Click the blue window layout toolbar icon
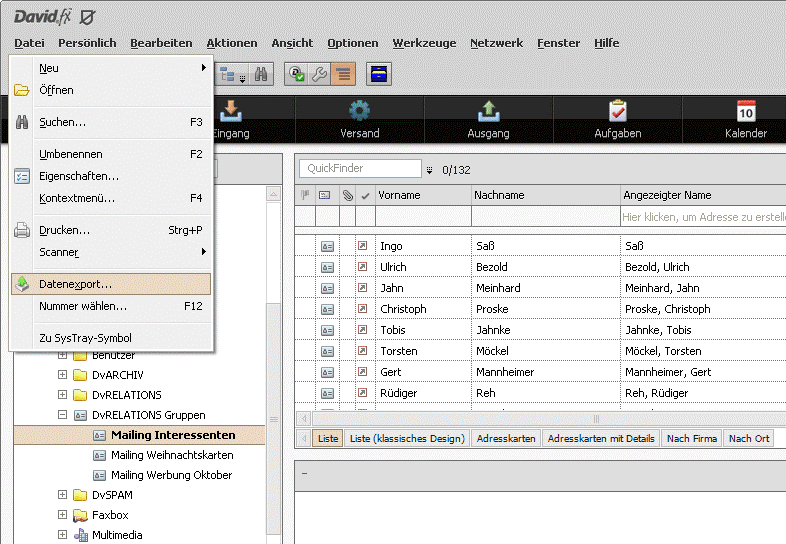786x544 pixels. click(378, 75)
